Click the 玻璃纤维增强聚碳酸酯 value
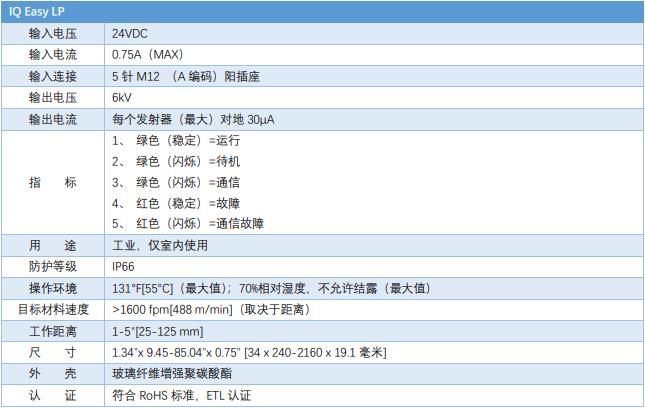645x408 pixels. coord(172,374)
